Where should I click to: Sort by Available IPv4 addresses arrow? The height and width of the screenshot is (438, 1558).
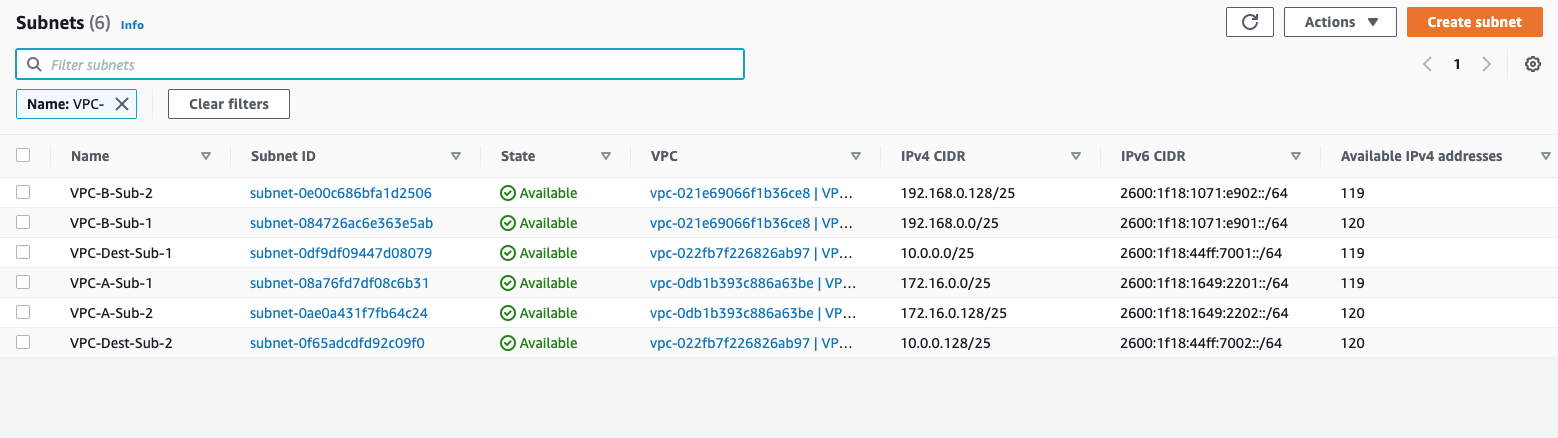tap(1546, 156)
